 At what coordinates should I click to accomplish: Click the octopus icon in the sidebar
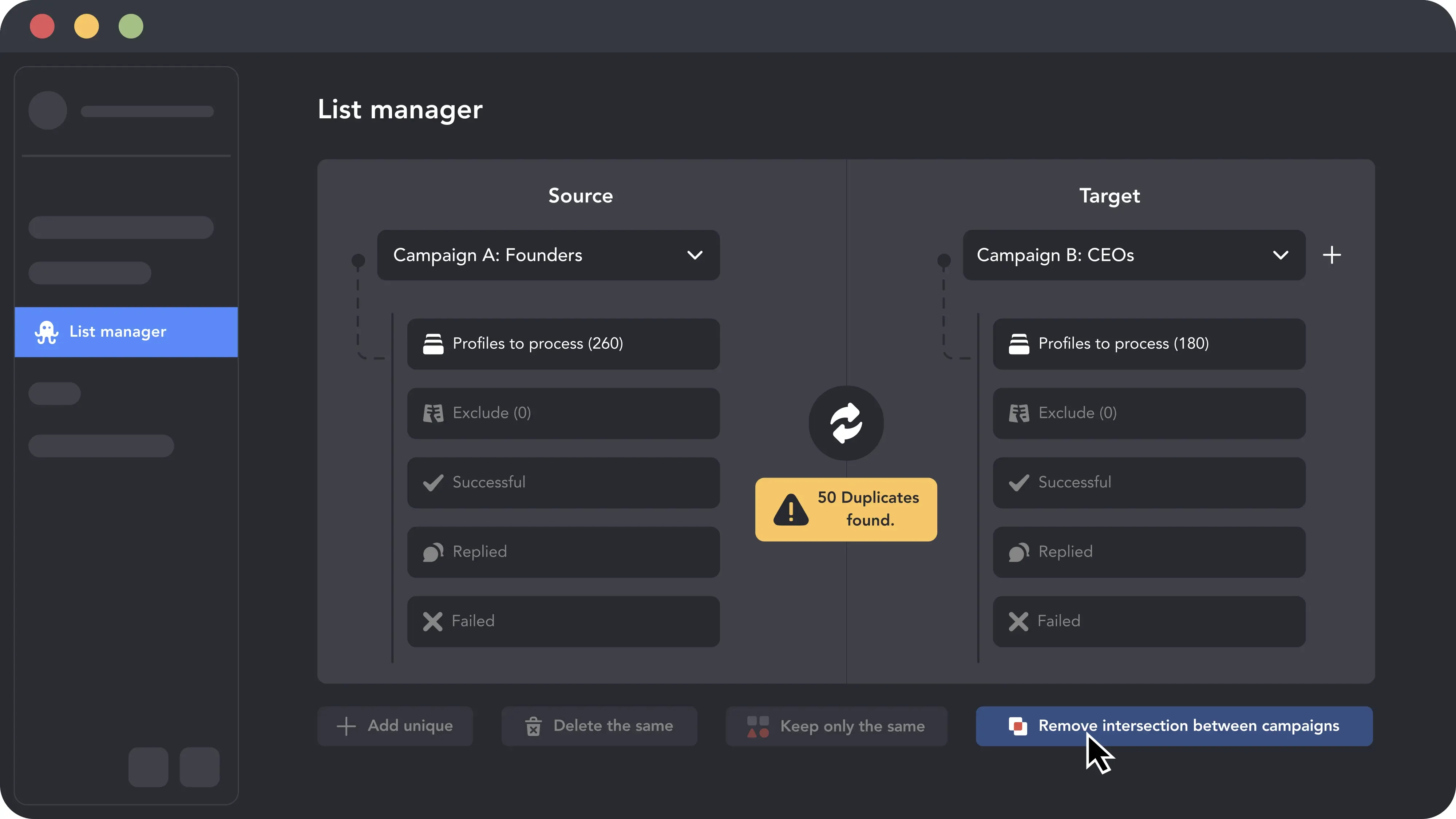[x=46, y=332]
